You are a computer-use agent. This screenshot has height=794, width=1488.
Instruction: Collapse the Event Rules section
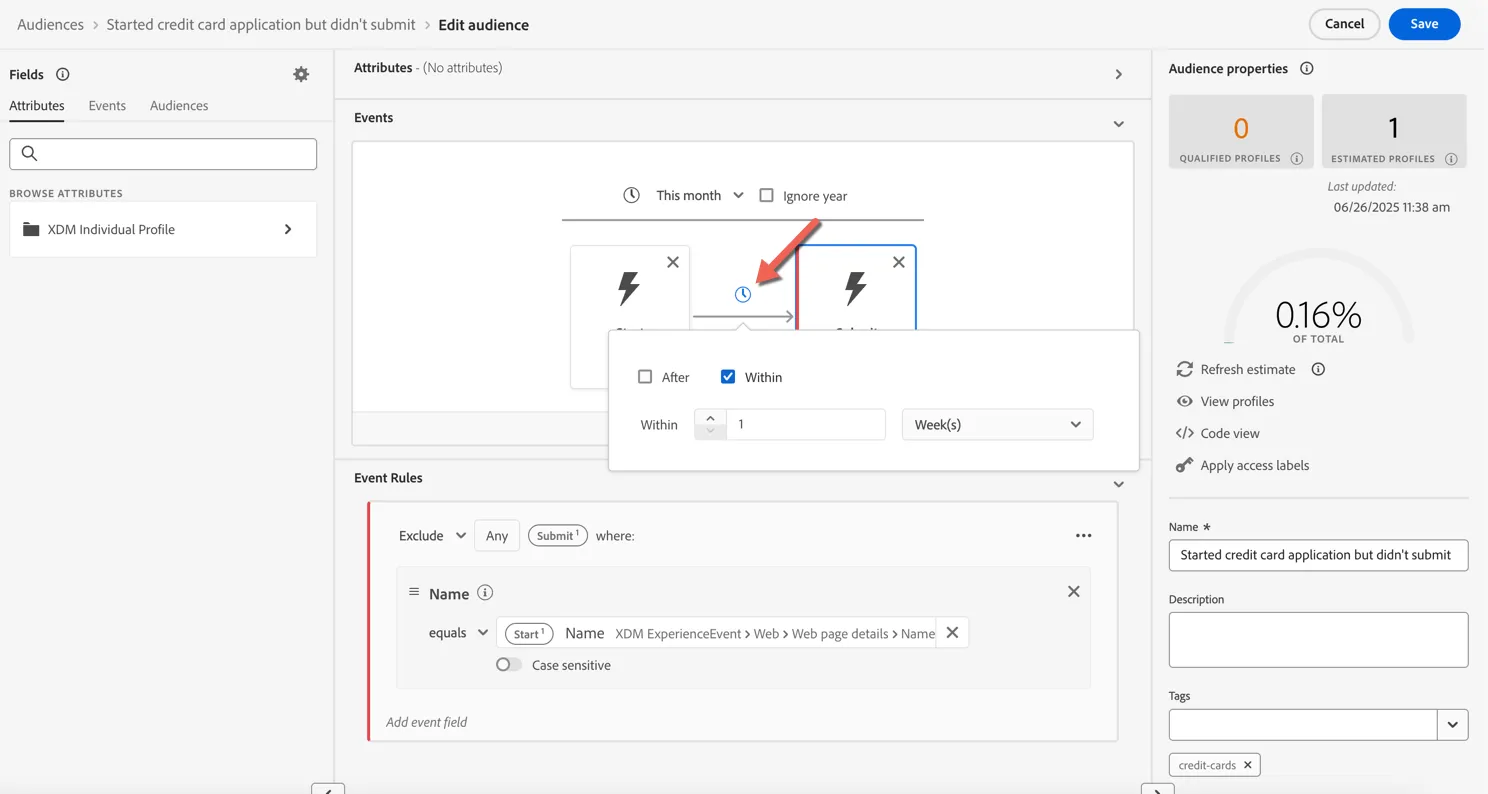tap(1118, 484)
